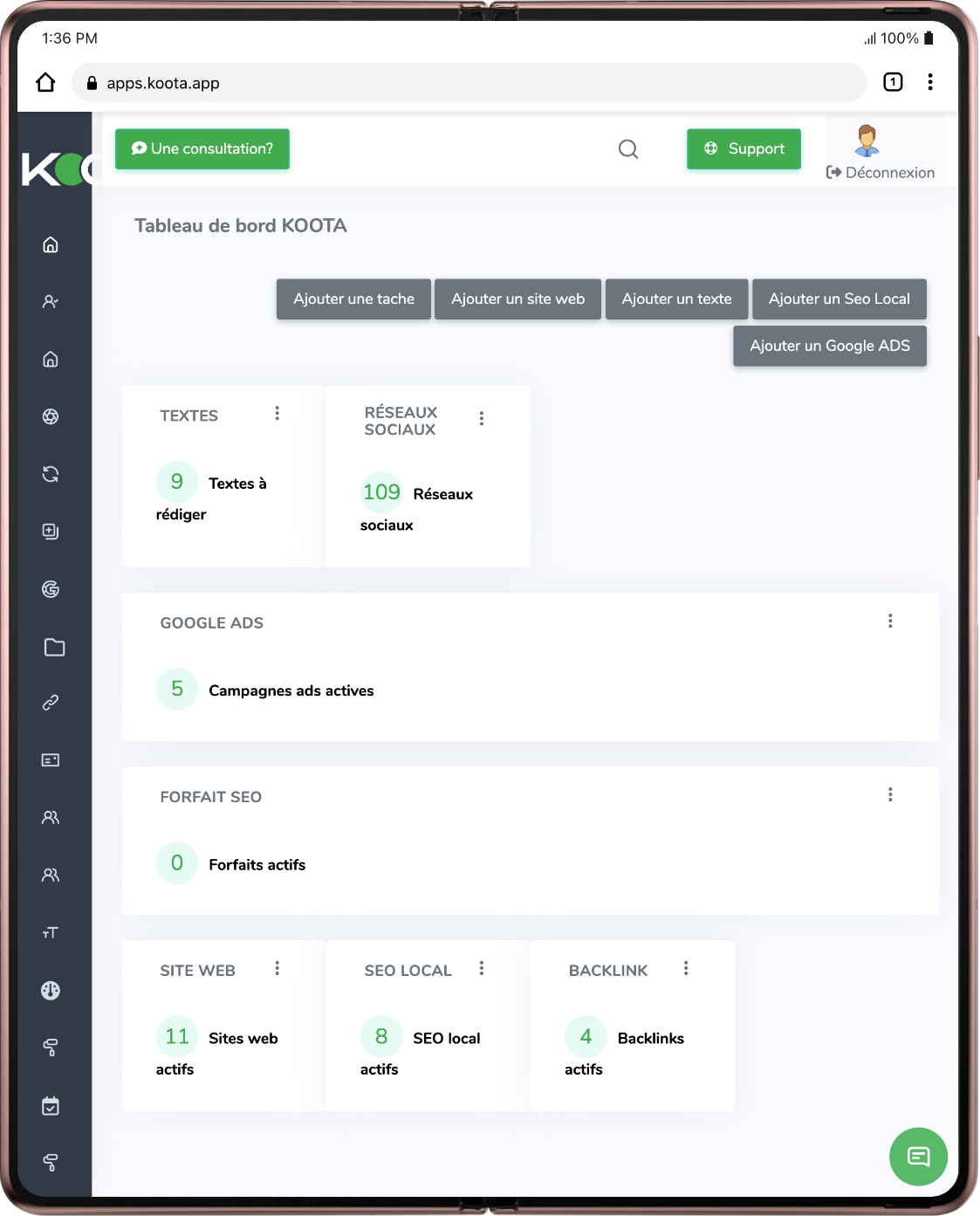Open GOOGLE ADS card options menu
The height and width of the screenshot is (1216, 980).
[x=890, y=621]
